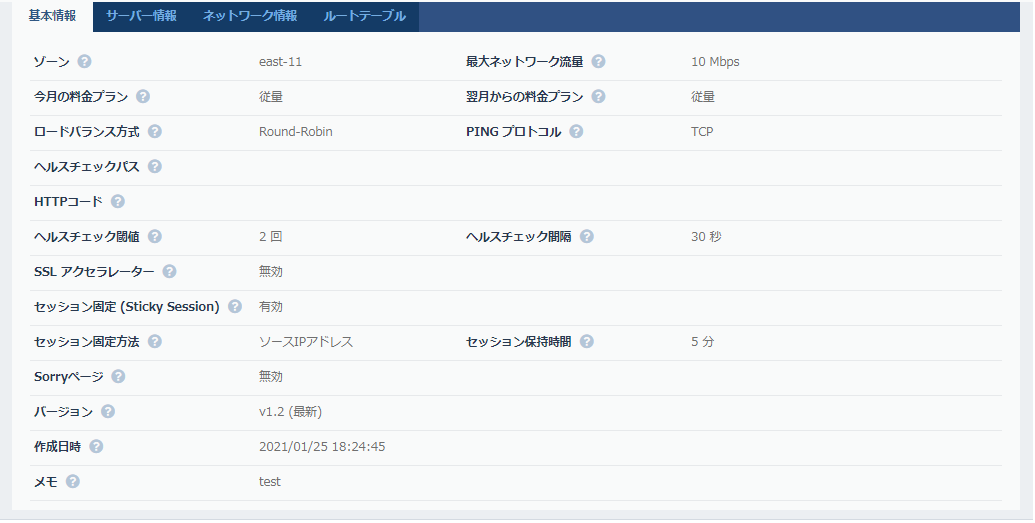Select the ルートテーブル tab
Viewport: 1035px width, 523px height.
(365, 16)
